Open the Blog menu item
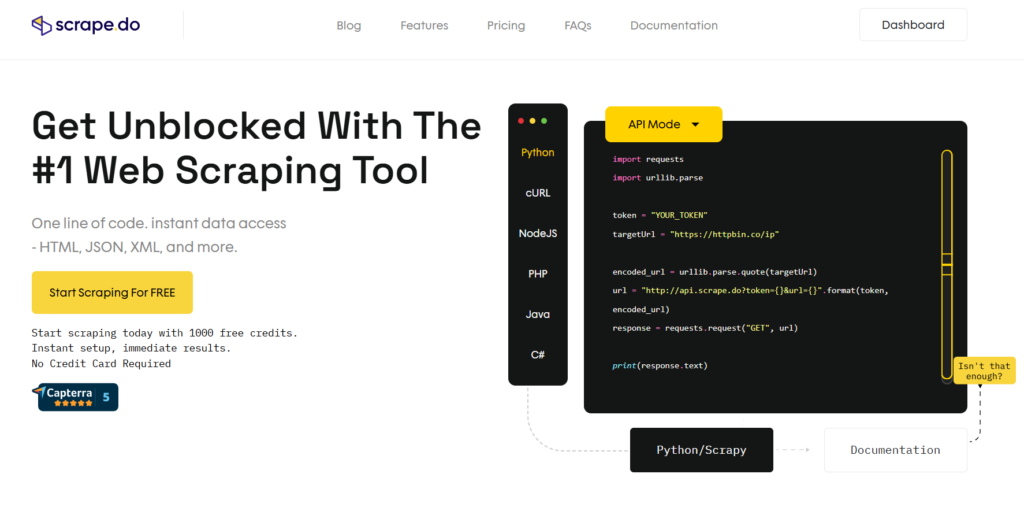The image size is (1024, 507). tap(349, 25)
